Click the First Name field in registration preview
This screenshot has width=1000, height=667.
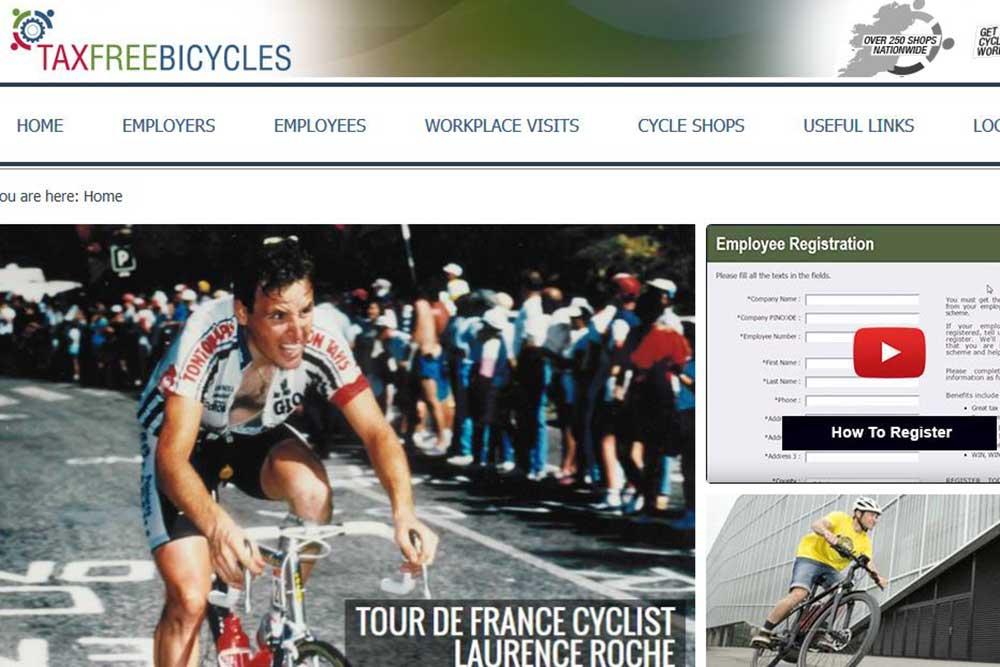click(829, 363)
